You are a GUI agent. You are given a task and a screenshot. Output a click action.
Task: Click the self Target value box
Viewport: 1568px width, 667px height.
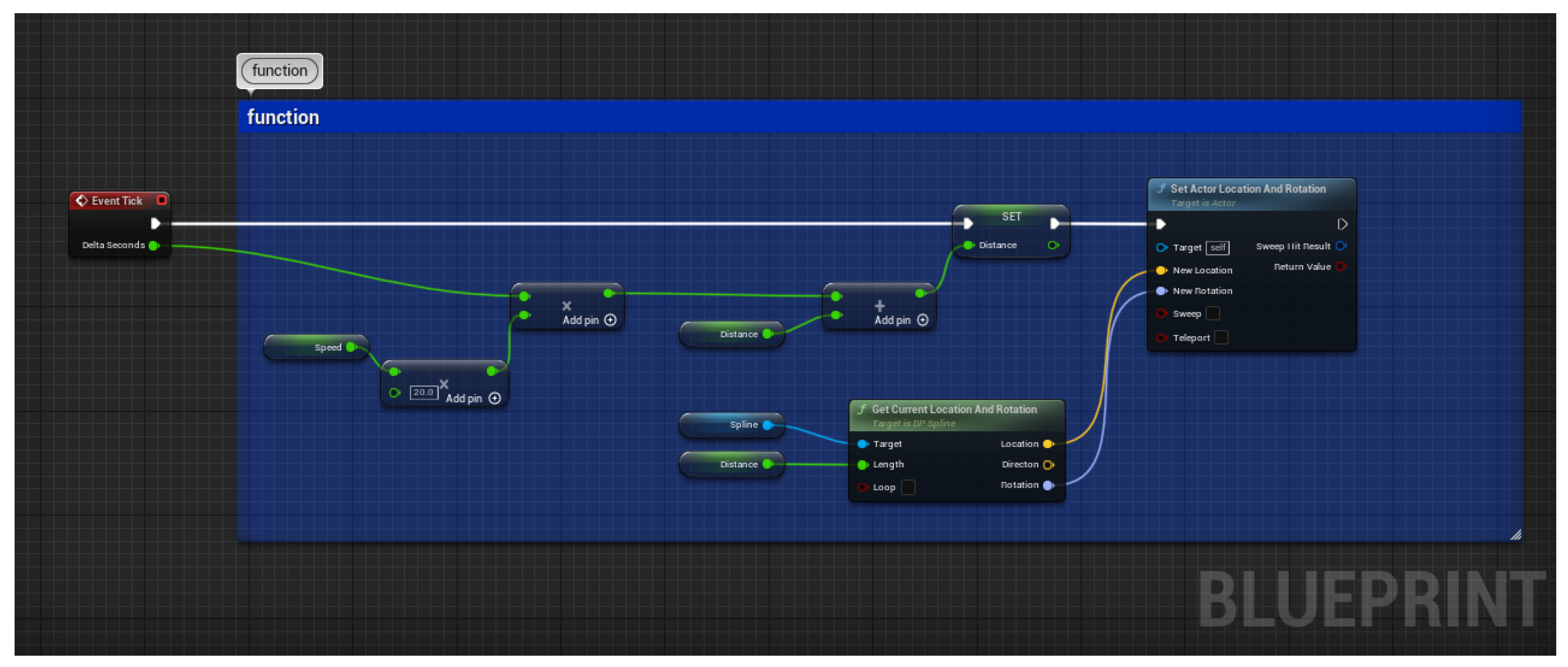[1217, 247]
